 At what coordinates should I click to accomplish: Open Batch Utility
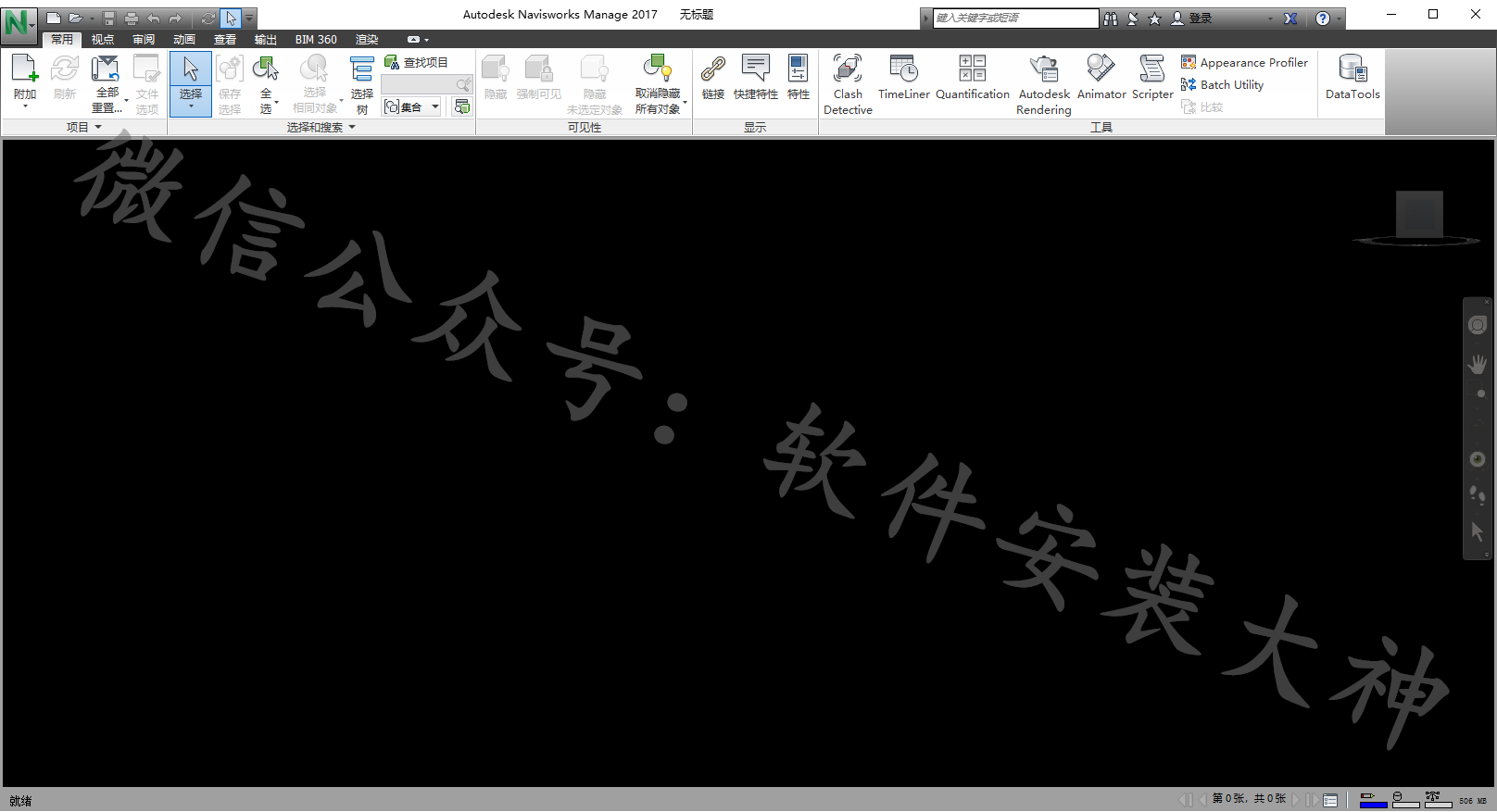coord(1223,84)
